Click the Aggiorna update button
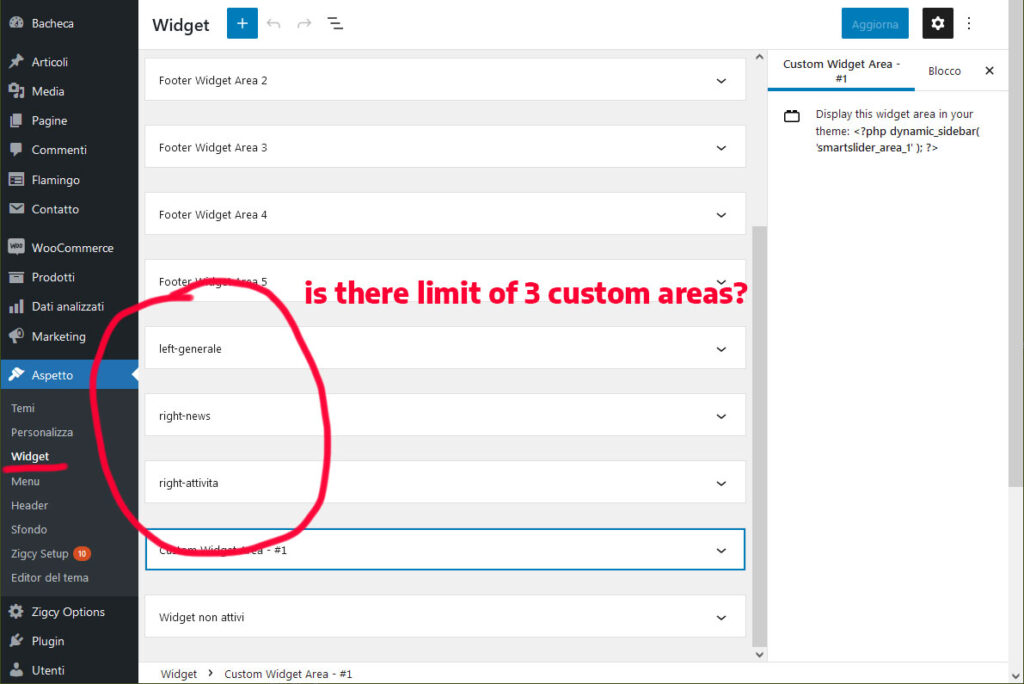1024x684 pixels. pyautogui.click(x=874, y=24)
